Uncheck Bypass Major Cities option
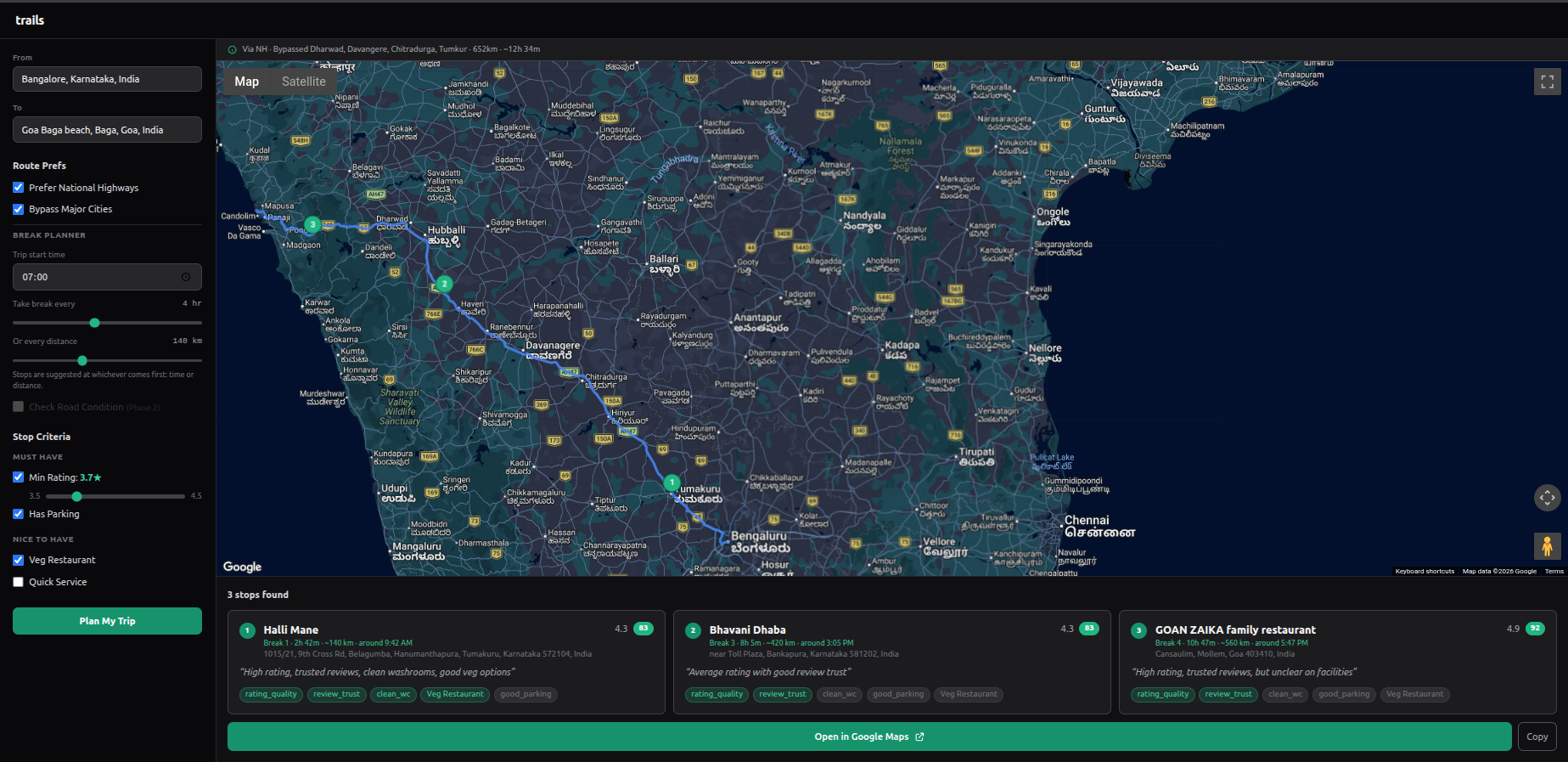 tap(19, 209)
